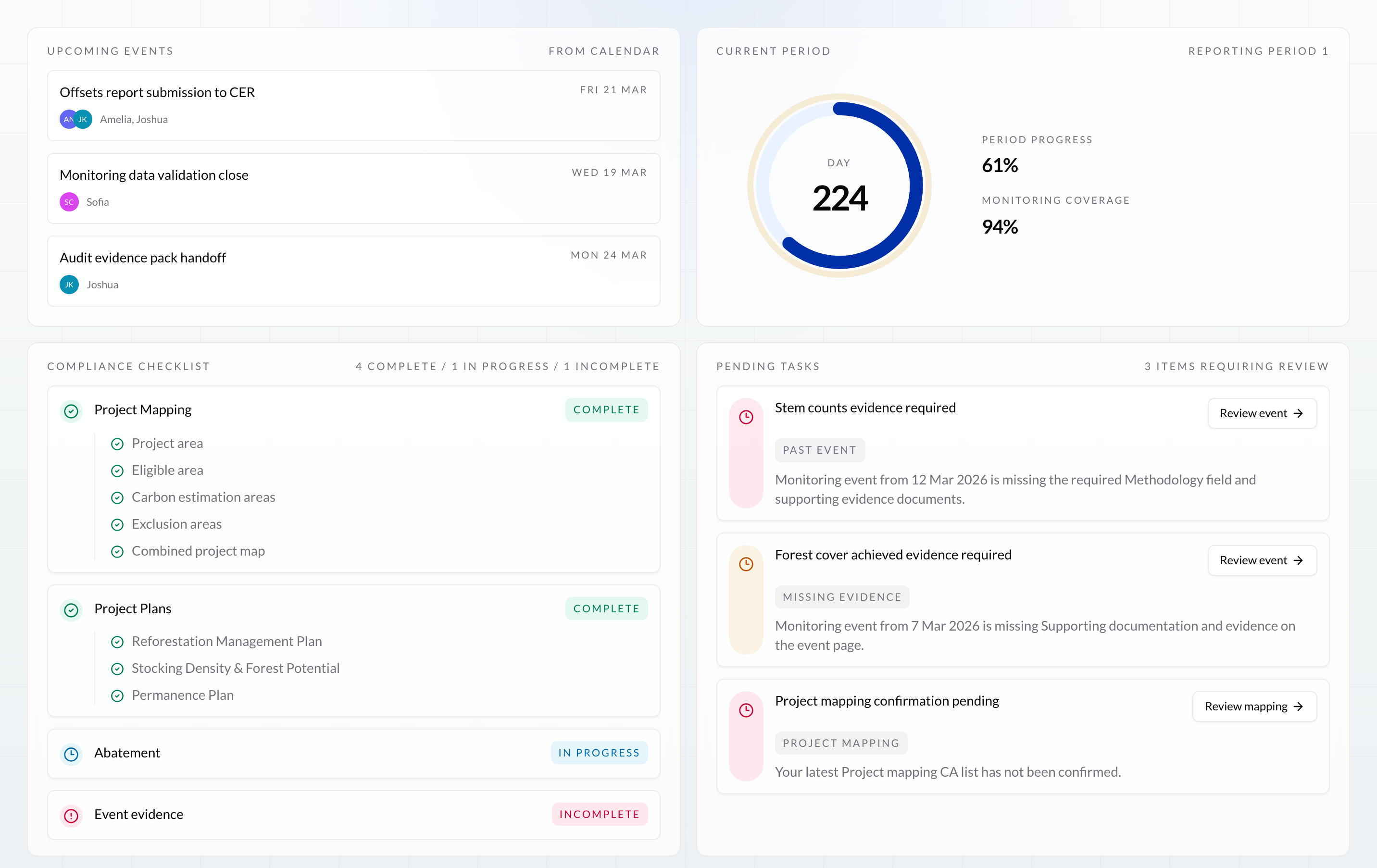The height and width of the screenshot is (868, 1377).
Task: Collapse the Project Mapping section header
Action: (x=353, y=410)
